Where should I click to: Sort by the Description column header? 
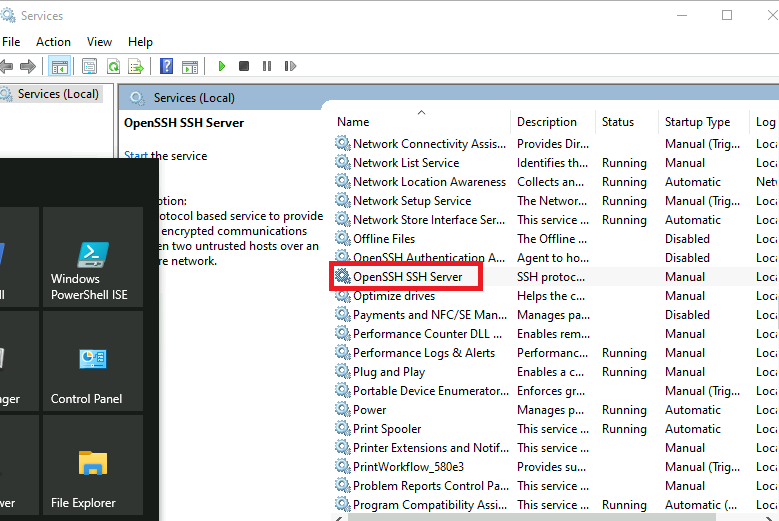click(x=546, y=122)
